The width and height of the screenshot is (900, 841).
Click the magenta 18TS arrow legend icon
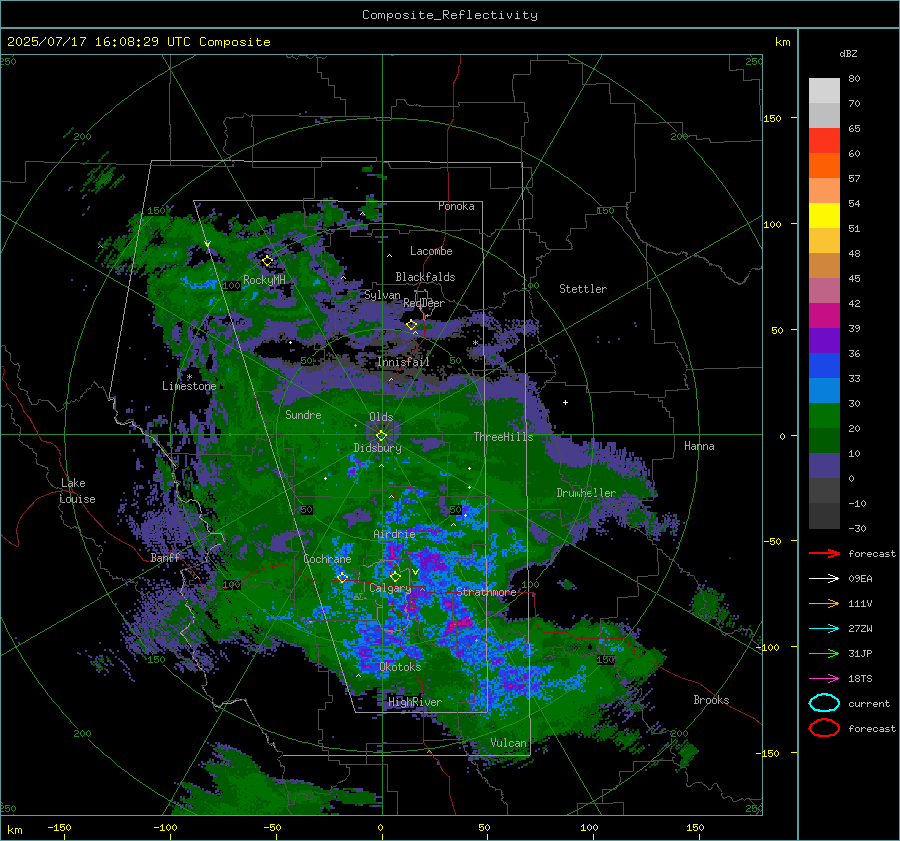coord(824,679)
